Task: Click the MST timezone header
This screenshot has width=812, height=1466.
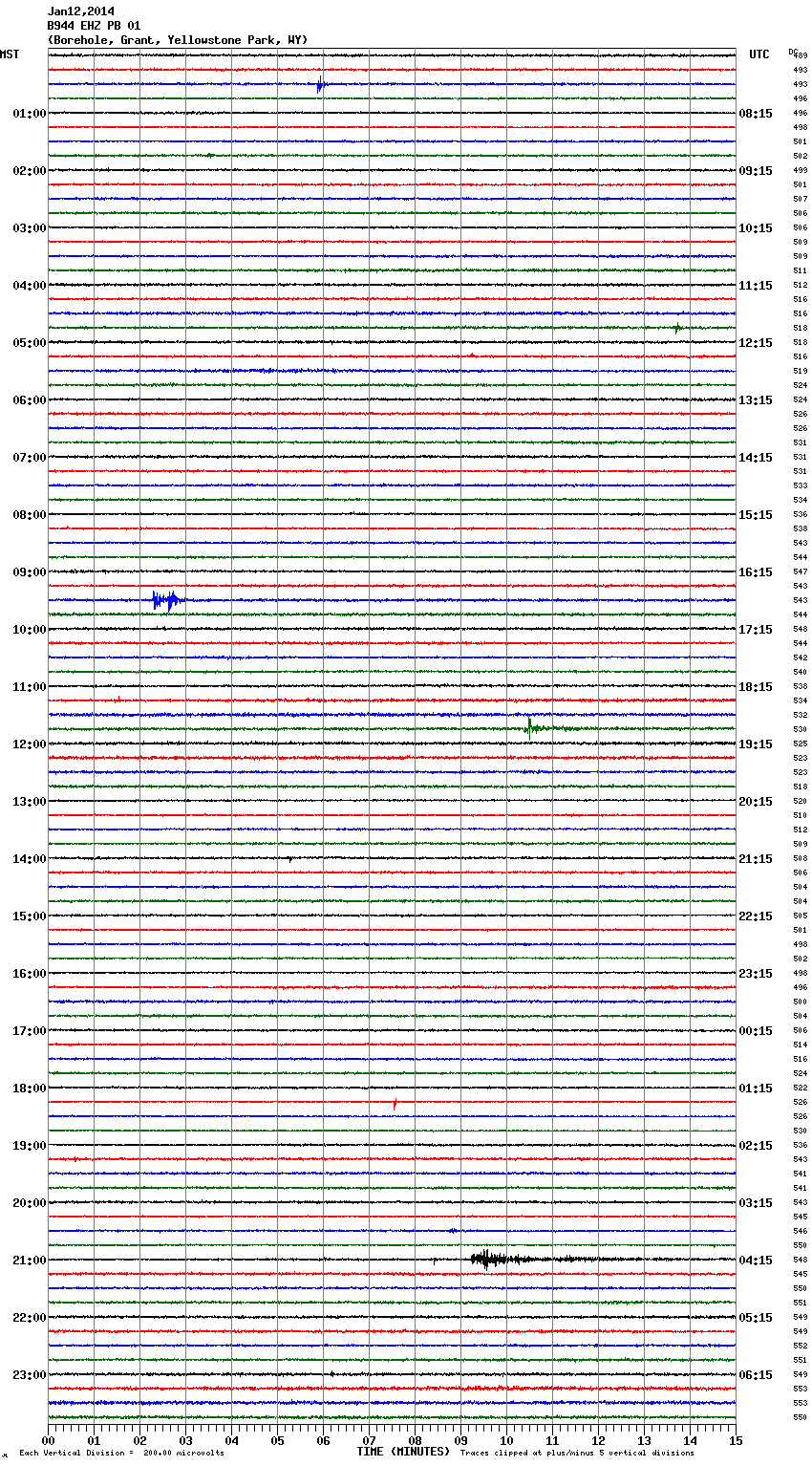Action: pyautogui.click(x=10, y=54)
